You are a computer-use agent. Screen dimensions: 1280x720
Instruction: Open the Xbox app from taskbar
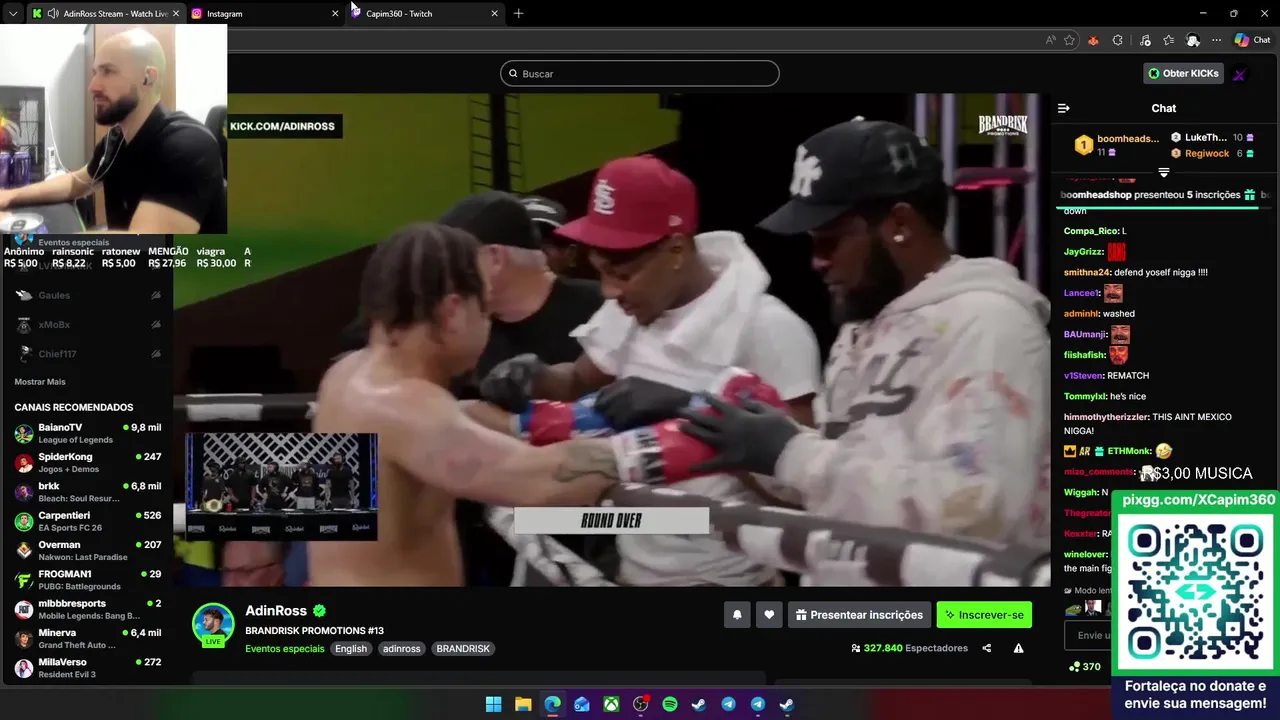point(611,704)
